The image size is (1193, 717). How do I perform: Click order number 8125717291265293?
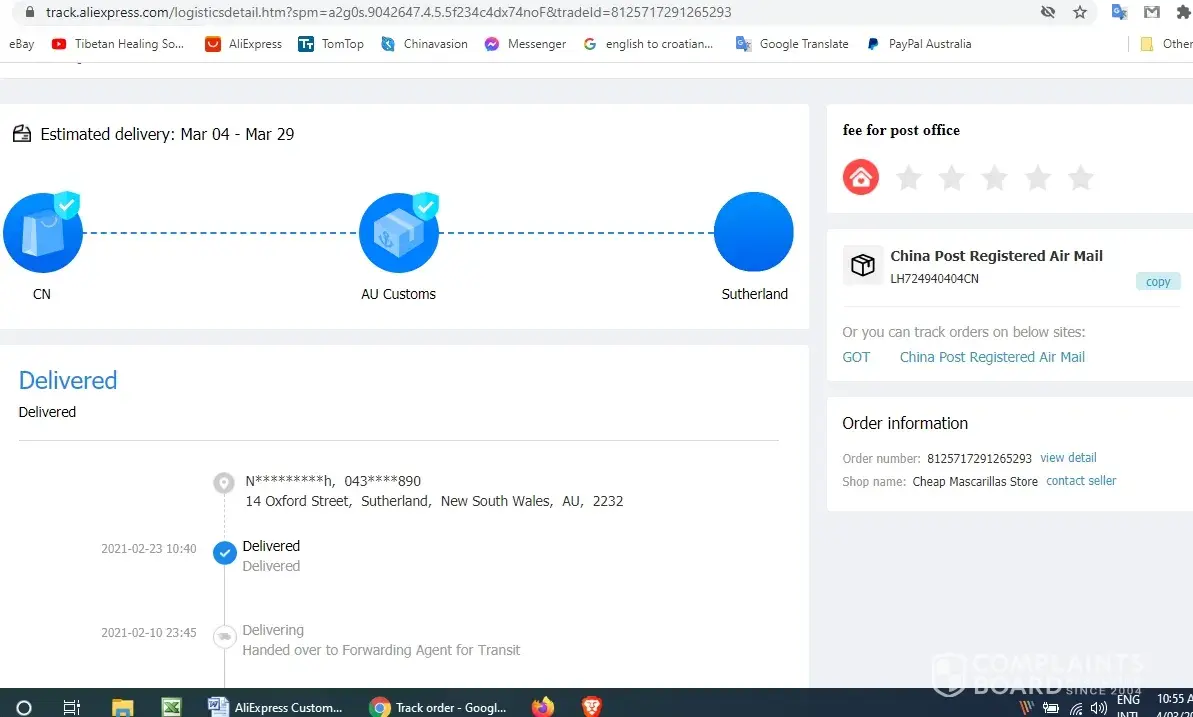pyautogui.click(x=979, y=458)
